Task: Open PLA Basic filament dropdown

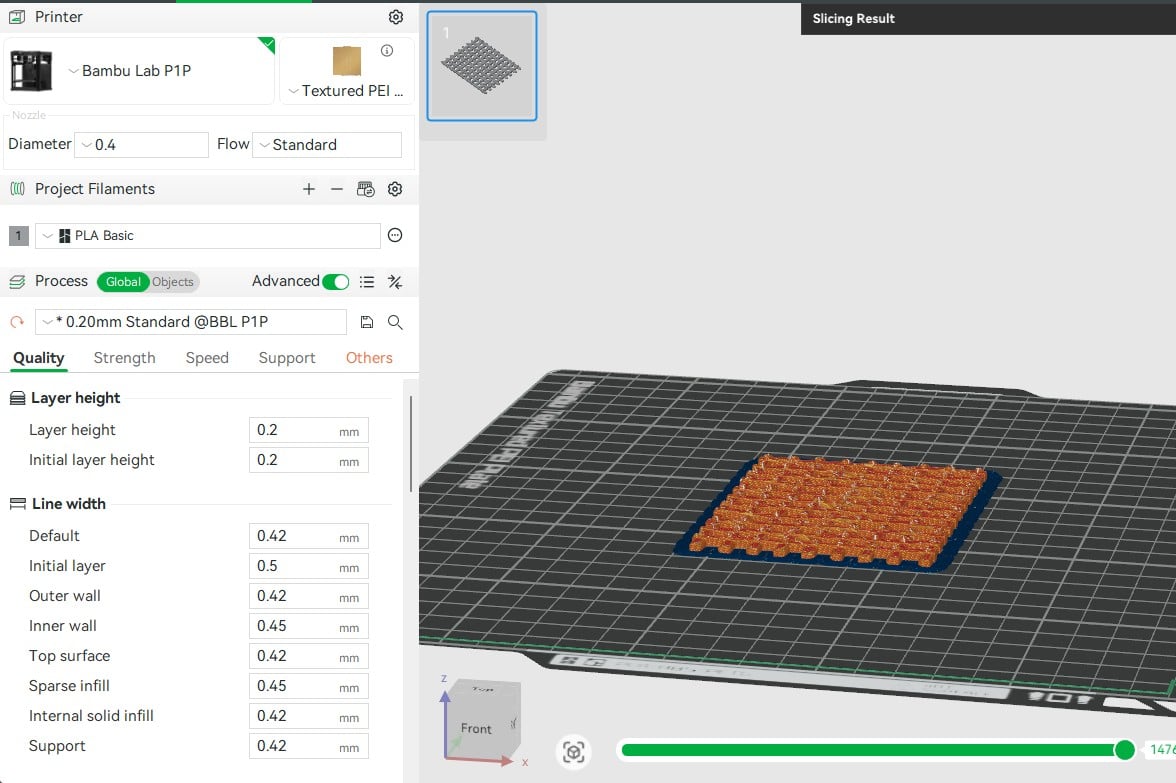Action: [208, 236]
